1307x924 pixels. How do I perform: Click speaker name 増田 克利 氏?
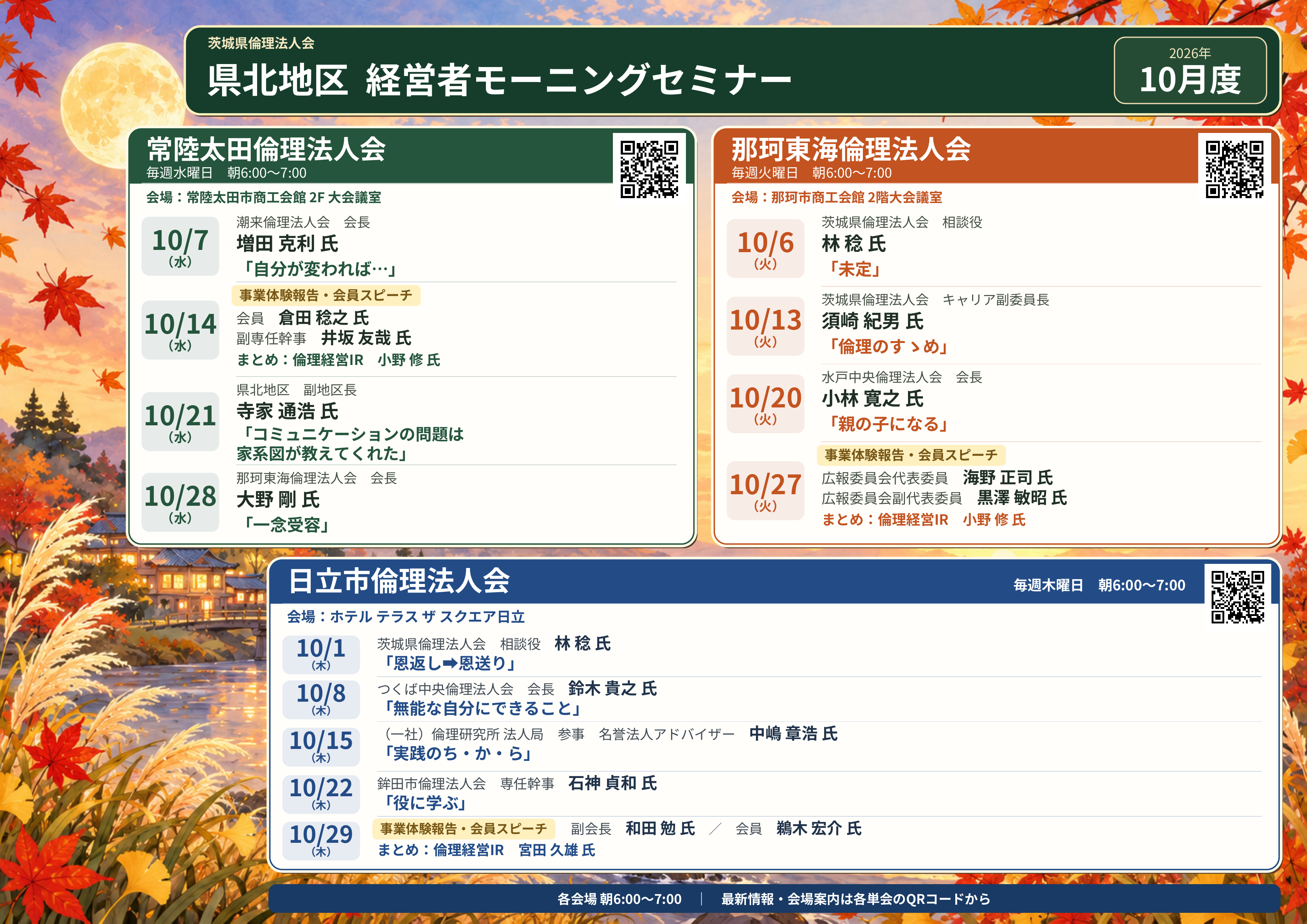(x=288, y=244)
